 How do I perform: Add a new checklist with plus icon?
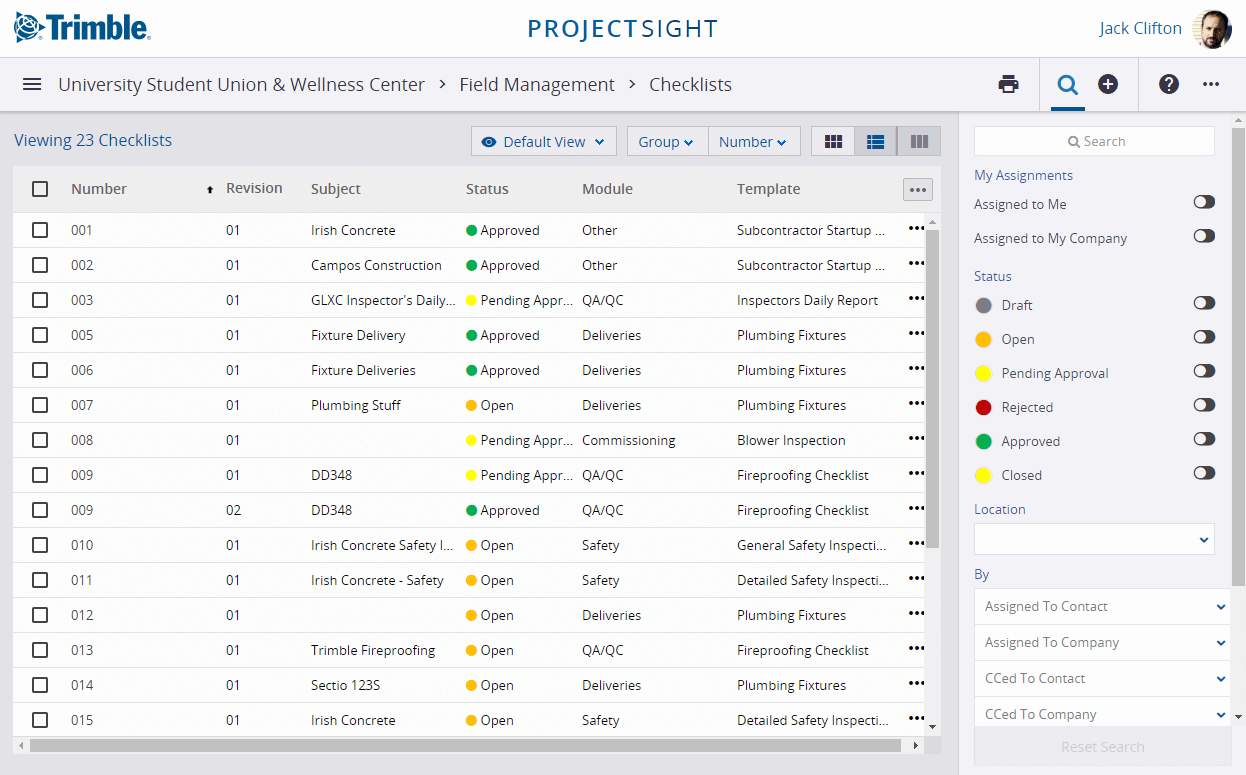pyautogui.click(x=1108, y=84)
